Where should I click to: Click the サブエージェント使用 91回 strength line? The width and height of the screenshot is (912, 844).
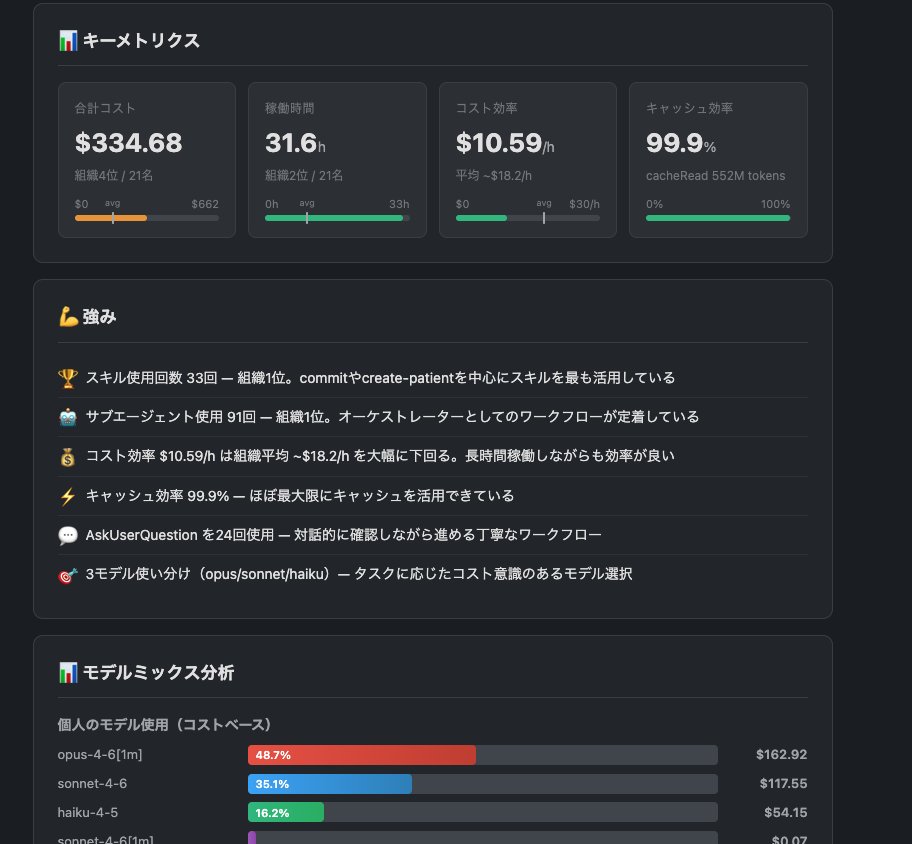click(x=392, y=417)
